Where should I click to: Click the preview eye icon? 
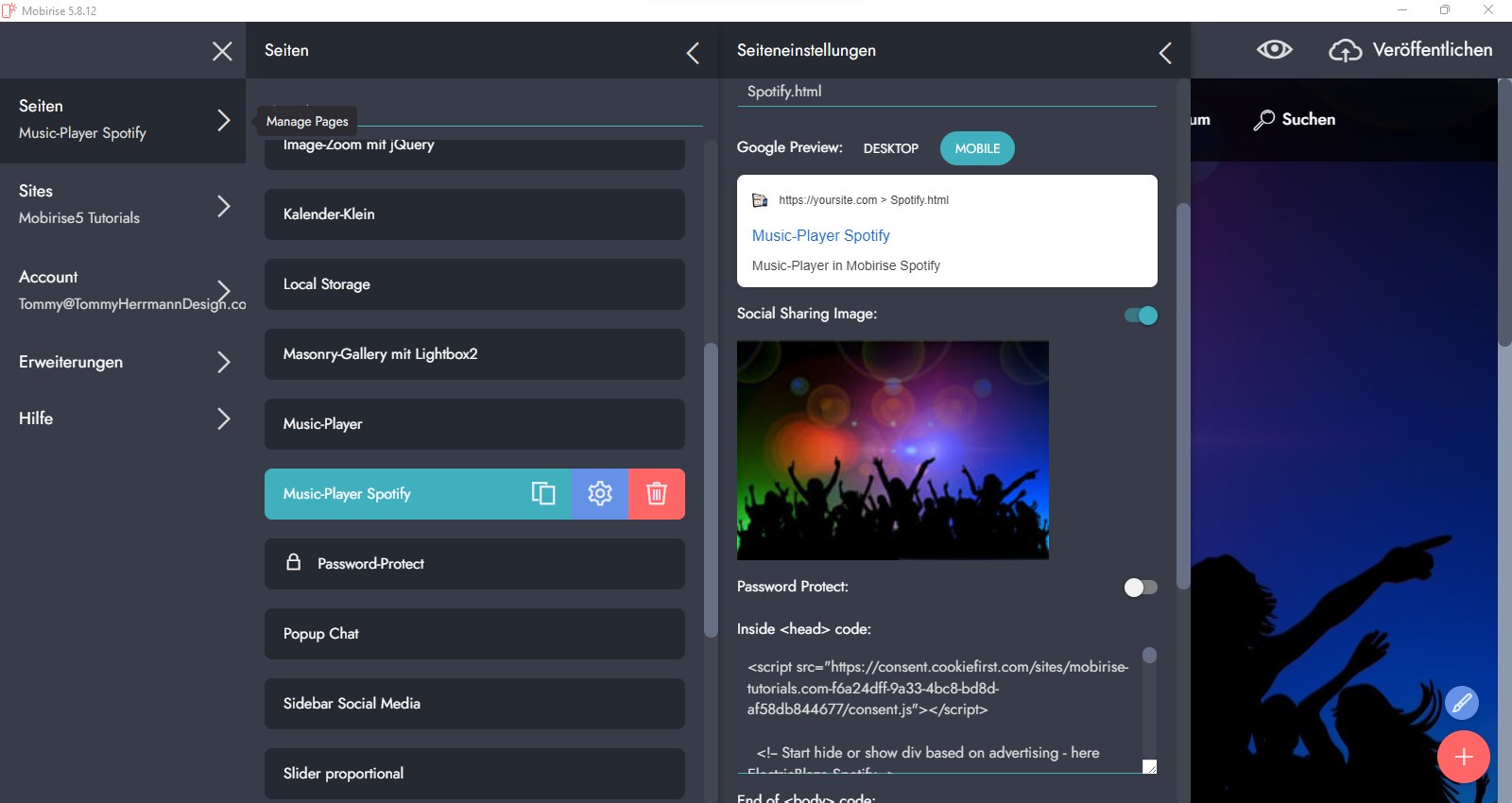click(x=1275, y=49)
